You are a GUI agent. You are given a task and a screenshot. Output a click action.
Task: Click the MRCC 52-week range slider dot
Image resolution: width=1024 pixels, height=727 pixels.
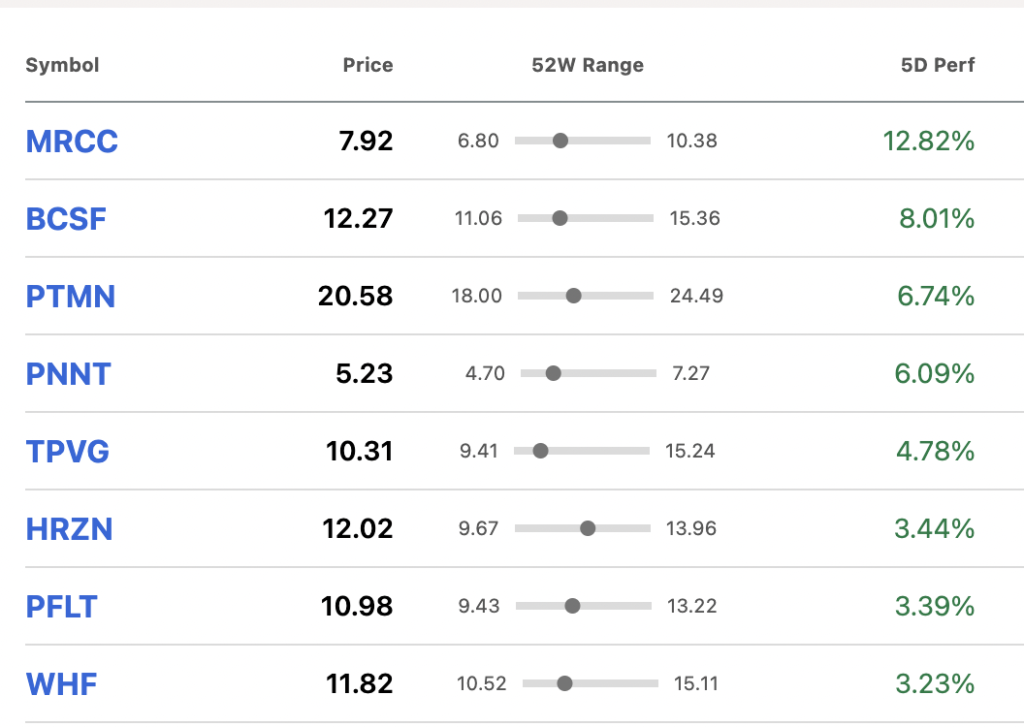(x=560, y=140)
